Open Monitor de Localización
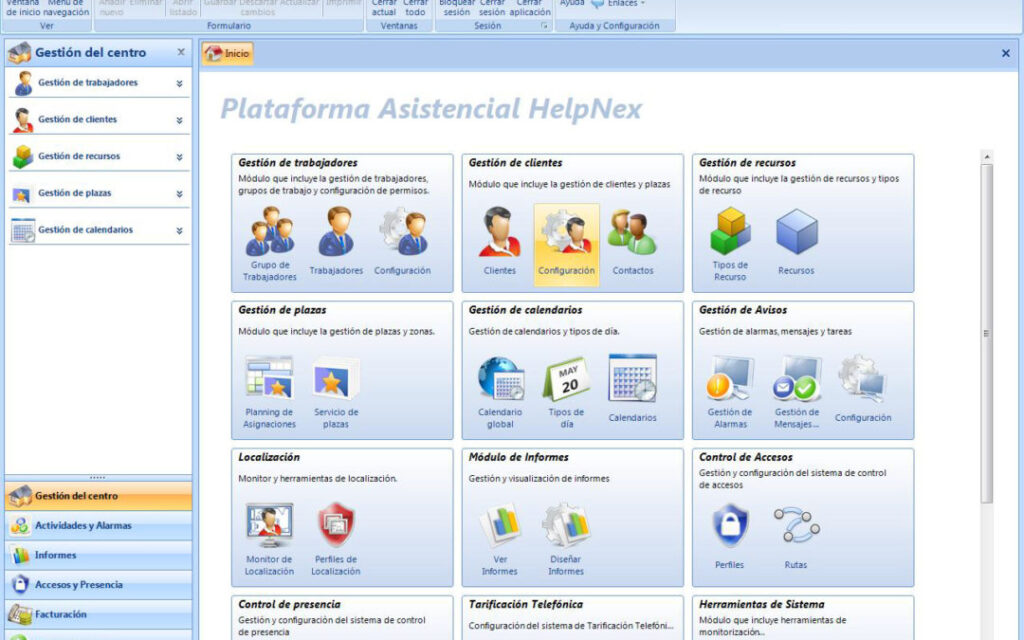This screenshot has width=1024, height=640. [x=269, y=527]
